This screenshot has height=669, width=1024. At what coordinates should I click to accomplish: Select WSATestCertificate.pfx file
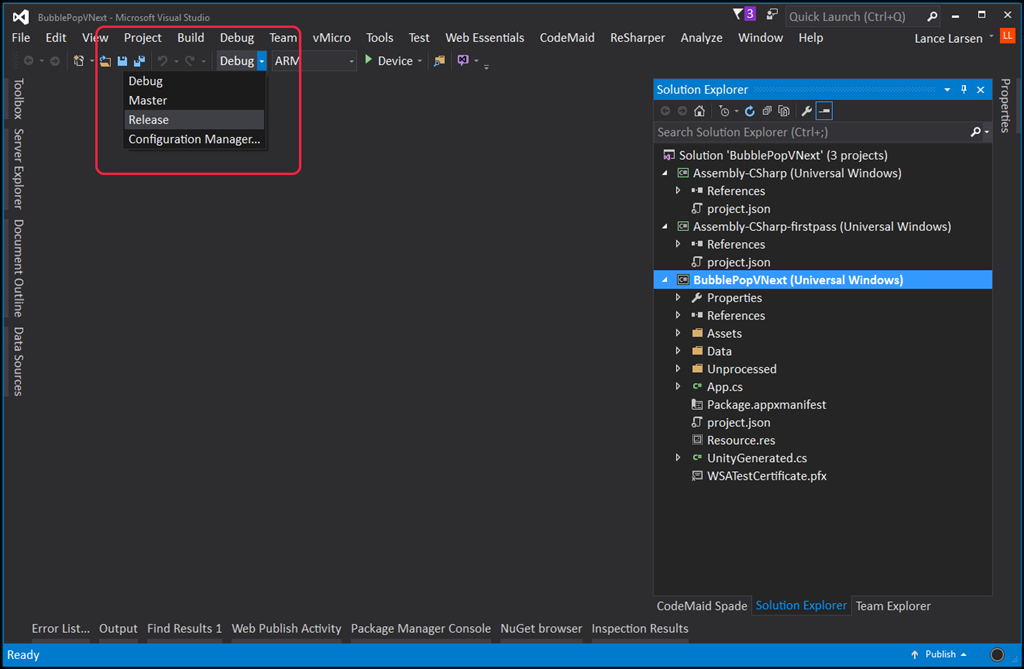pyautogui.click(x=767, y=476)
